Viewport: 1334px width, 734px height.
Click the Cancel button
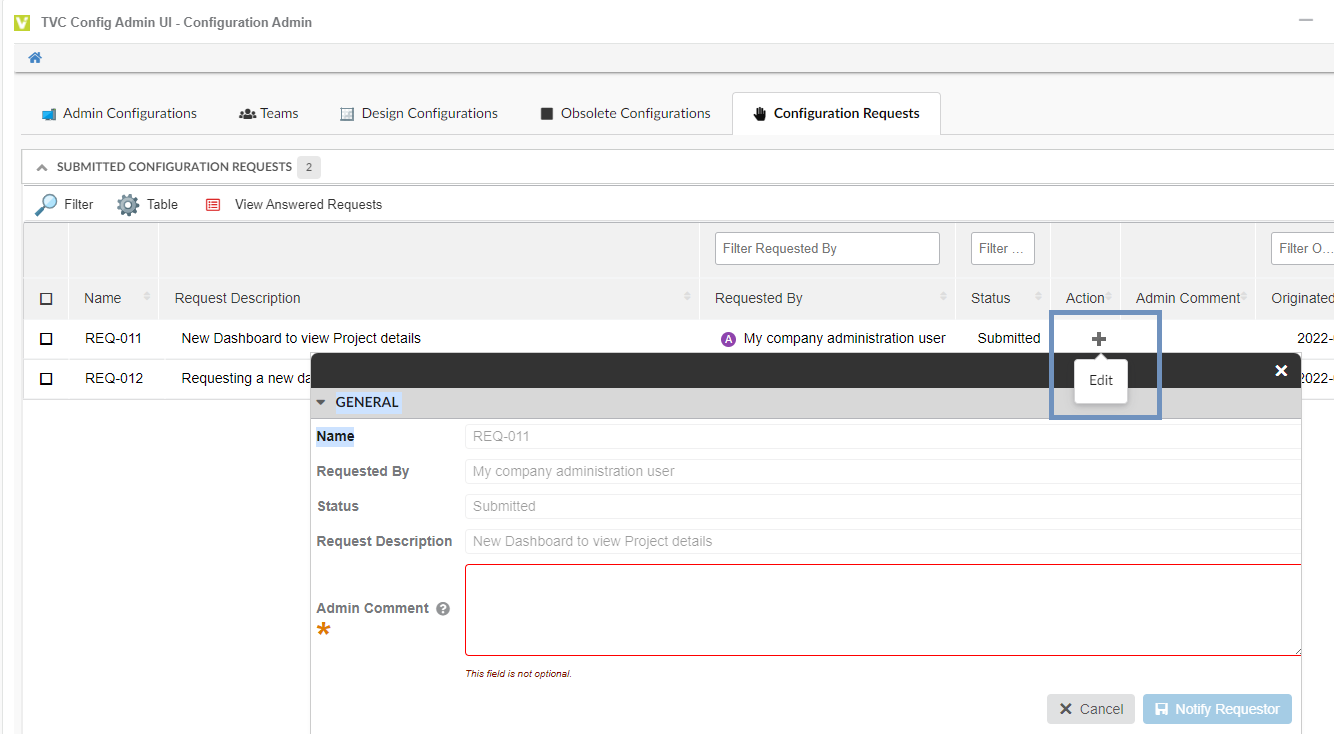1090,709
